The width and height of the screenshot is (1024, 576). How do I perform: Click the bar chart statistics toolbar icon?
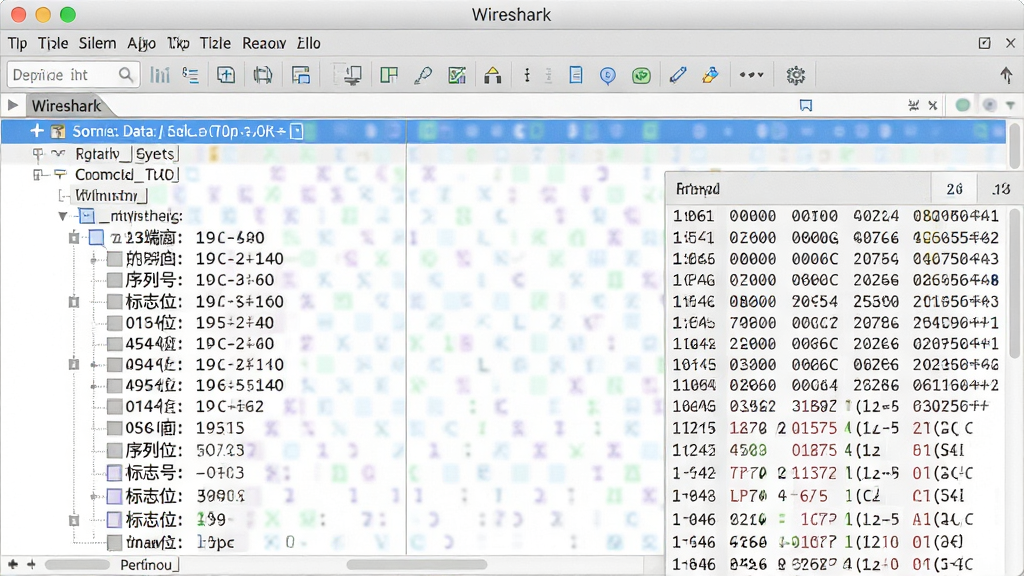click(159, 75)
